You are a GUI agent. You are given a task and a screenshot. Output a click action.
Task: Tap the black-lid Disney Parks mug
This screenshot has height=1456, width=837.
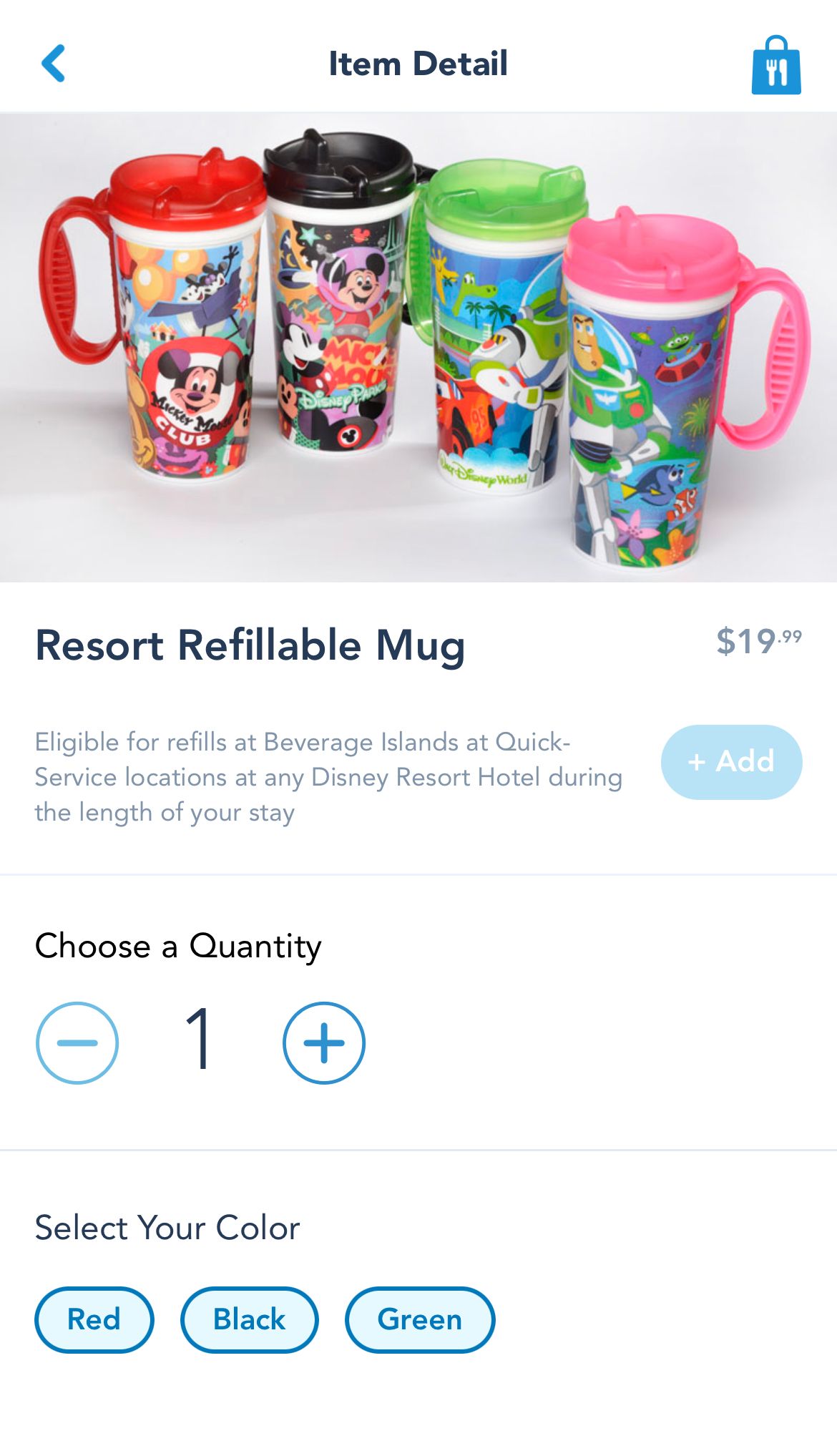[x=336, y=293]
